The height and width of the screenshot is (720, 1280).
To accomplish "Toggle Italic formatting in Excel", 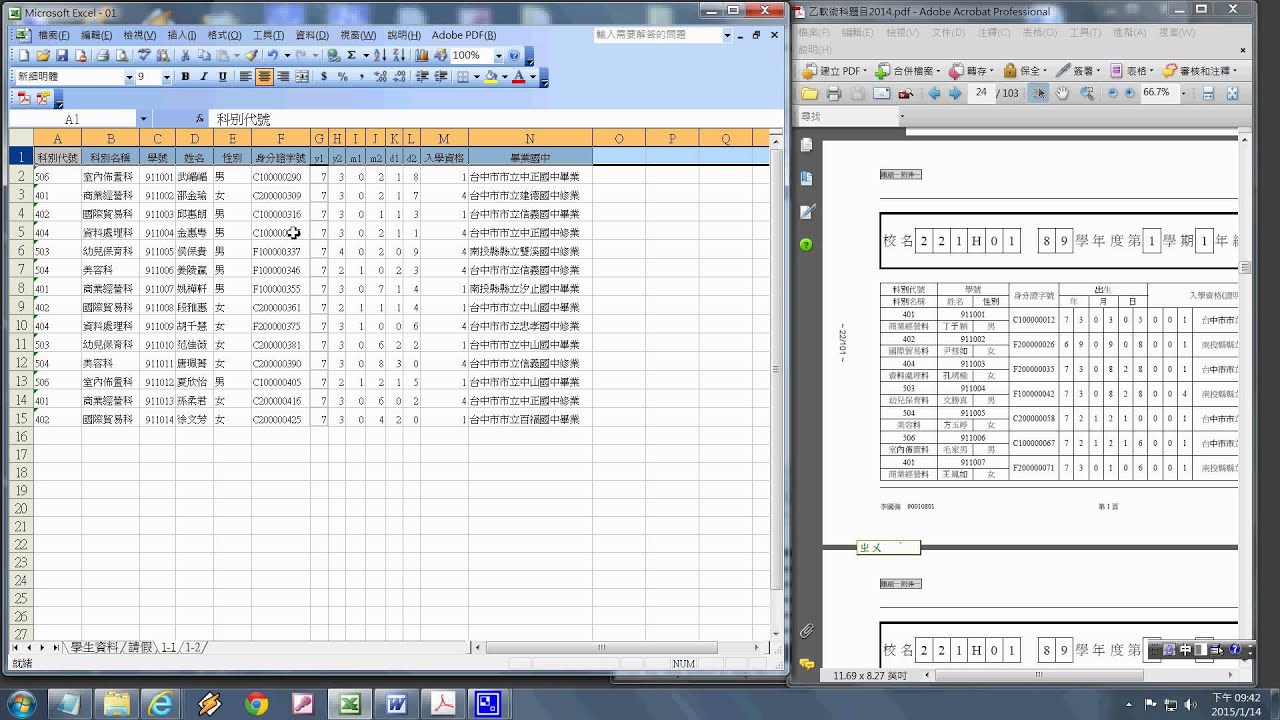I will tap(204, 76).
